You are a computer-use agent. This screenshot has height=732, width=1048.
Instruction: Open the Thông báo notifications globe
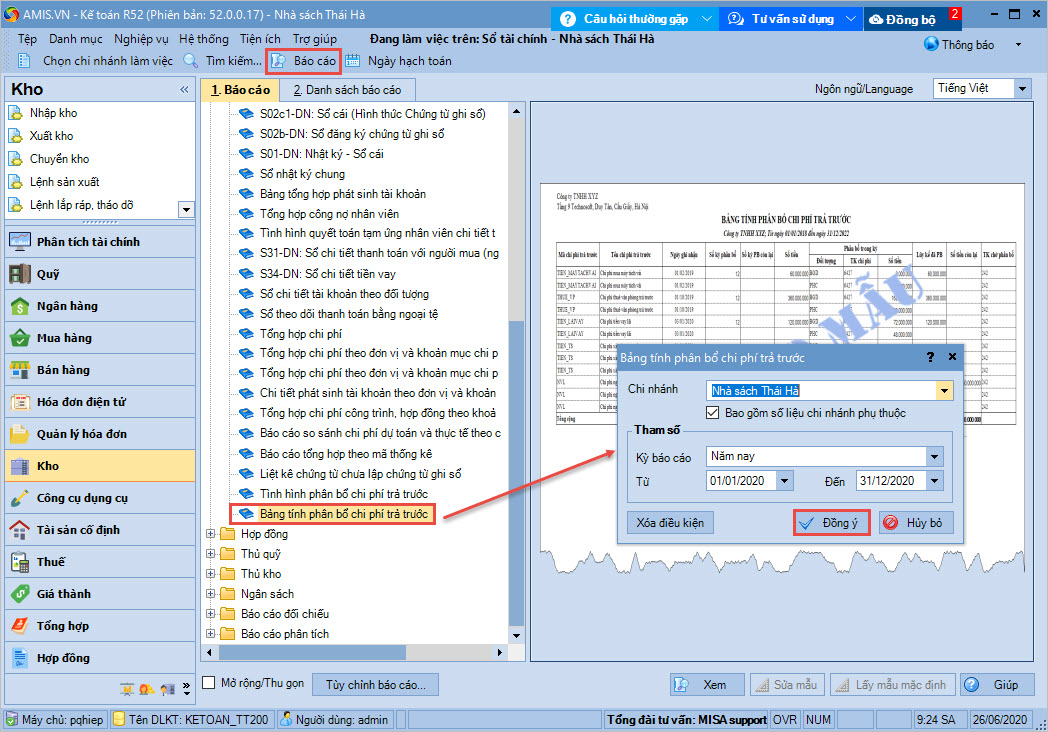(x=931, y=45)
